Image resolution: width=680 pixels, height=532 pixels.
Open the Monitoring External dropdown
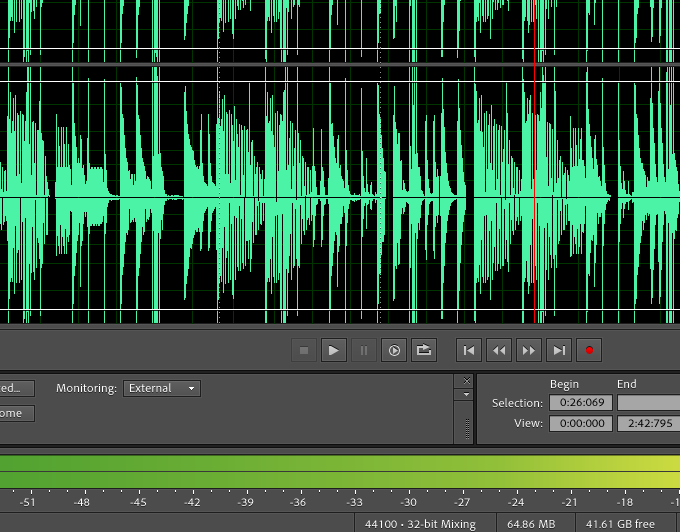[162, 388]
